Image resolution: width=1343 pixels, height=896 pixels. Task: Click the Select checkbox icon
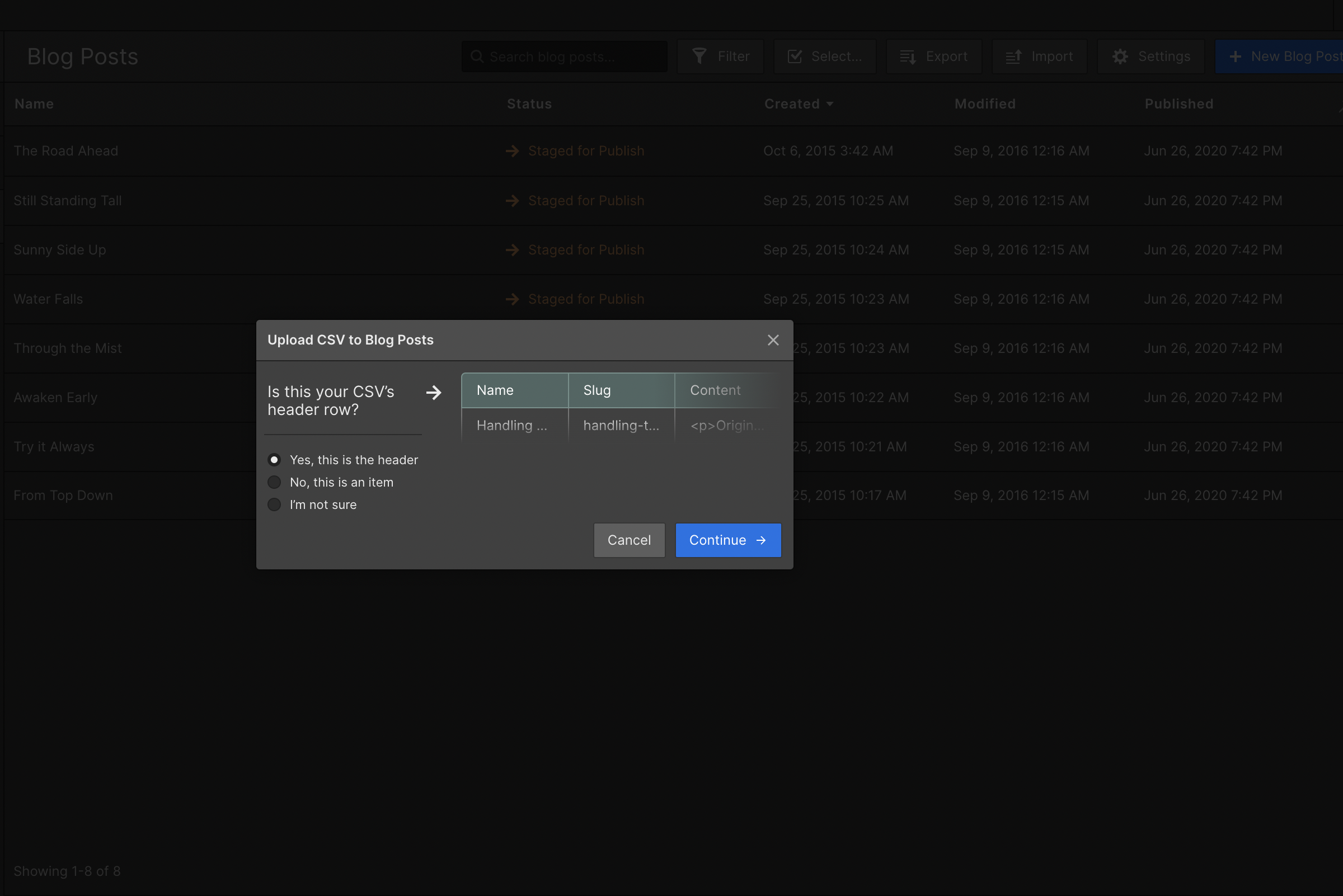pyautogui.click(x=794, y=56)
